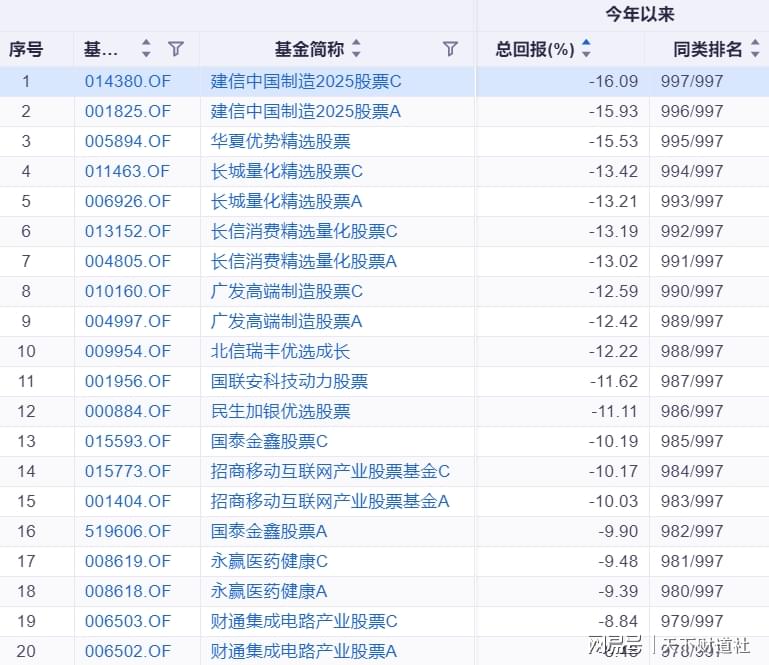This screenshot has width=769, height=665.
Task: Sort by fund code column arrows
Action: point(146,49)
